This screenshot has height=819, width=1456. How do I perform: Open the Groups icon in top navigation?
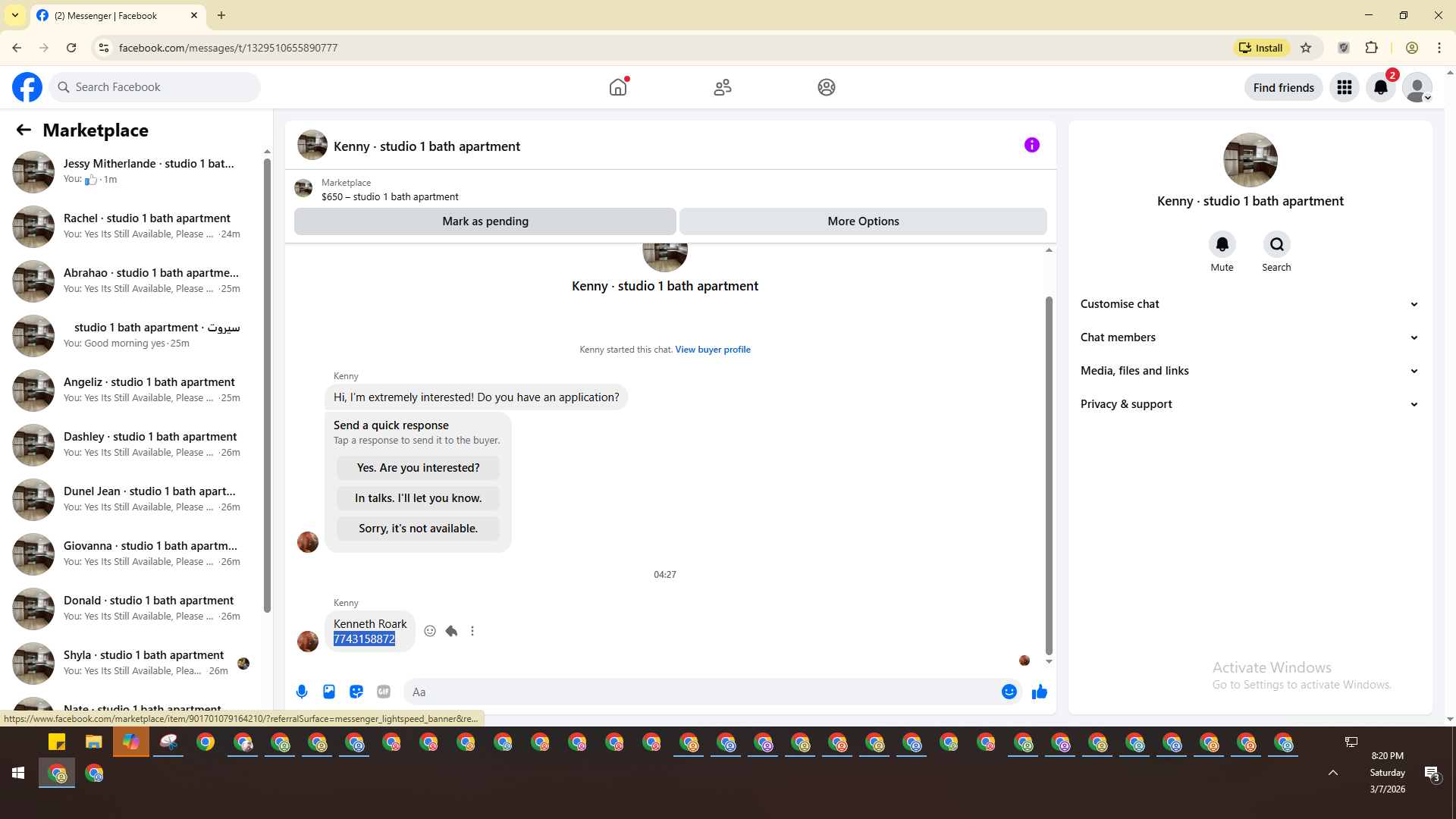(x=827, y=87)
